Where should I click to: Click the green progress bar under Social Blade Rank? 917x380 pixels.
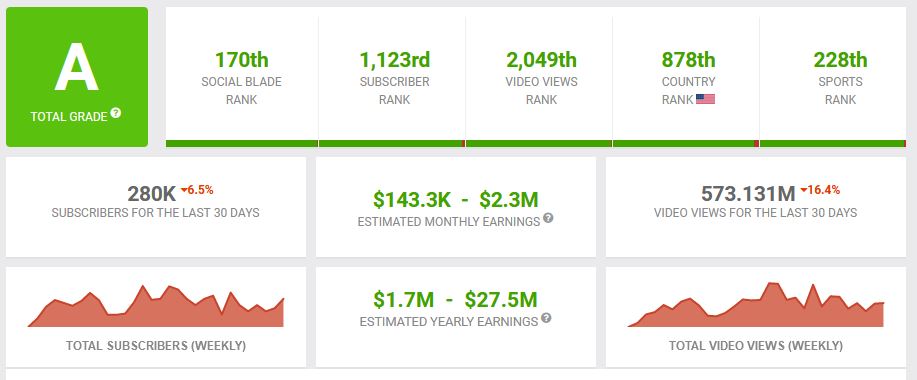[x=242, y=143]
